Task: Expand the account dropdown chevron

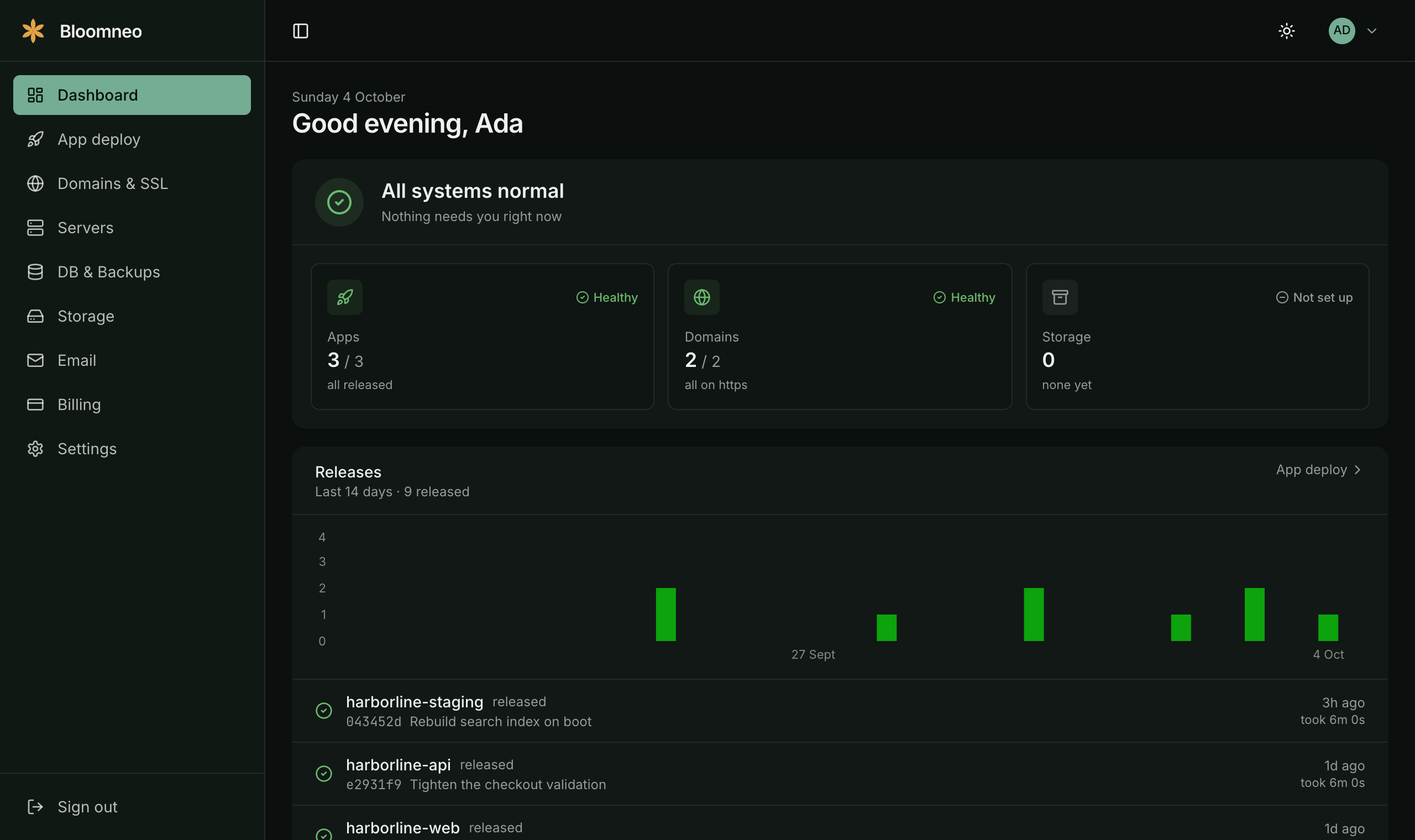Action: (x=1371, y=30)
